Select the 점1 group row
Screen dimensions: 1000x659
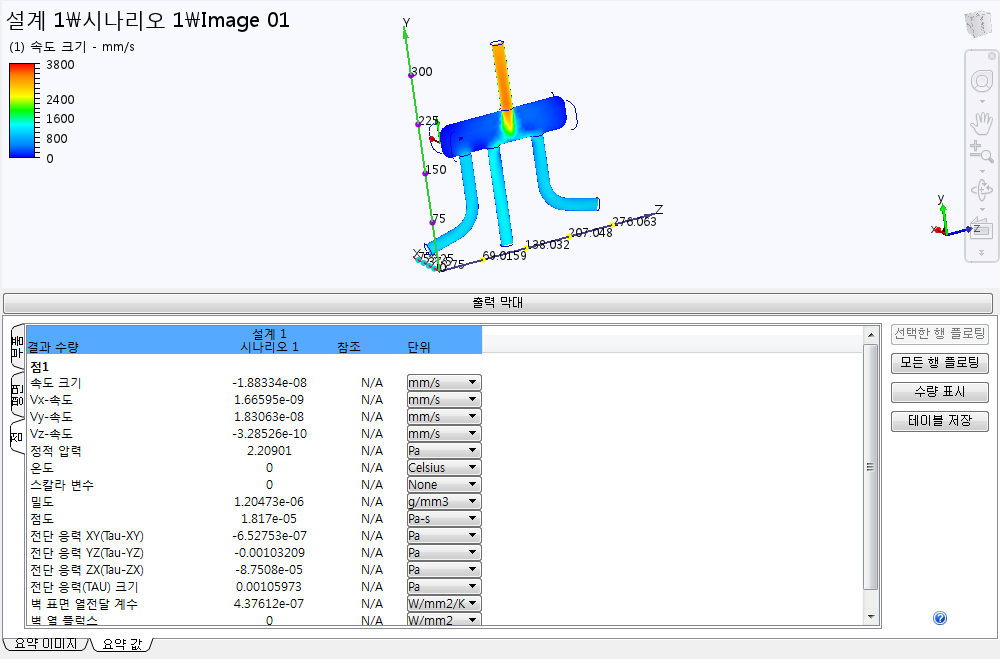40,367
